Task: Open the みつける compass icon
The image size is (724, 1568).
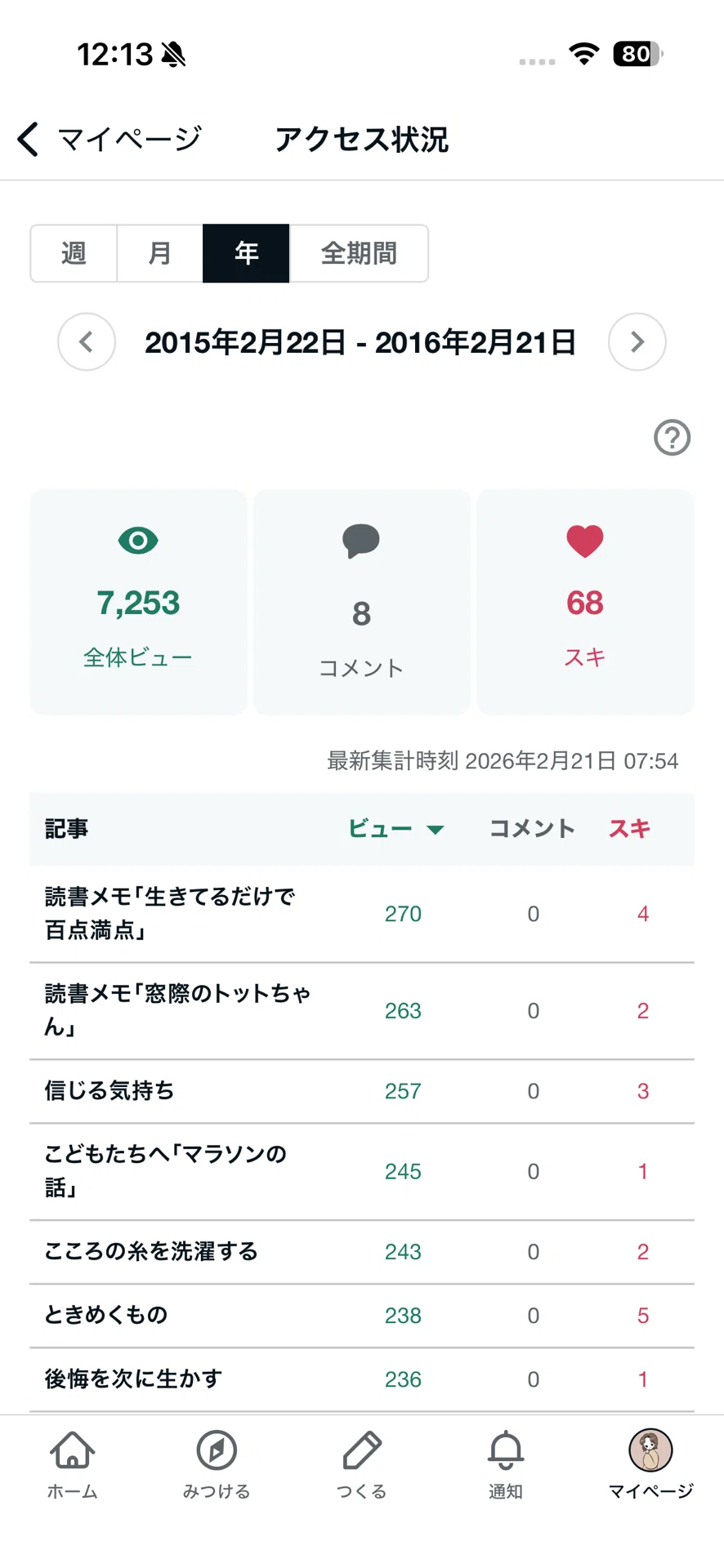Action: tap(217, 1450)
